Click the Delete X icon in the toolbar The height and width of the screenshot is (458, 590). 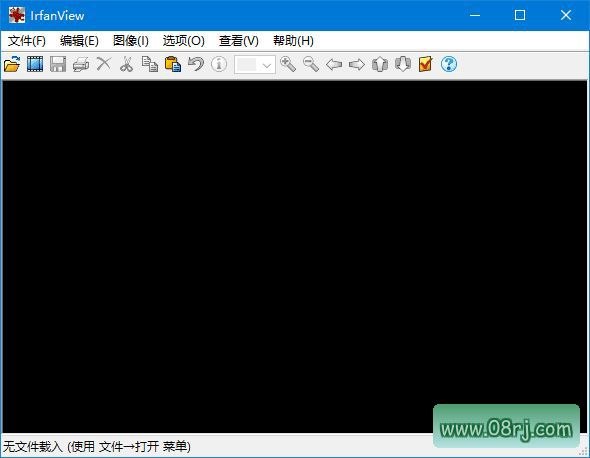coord(104,64)
